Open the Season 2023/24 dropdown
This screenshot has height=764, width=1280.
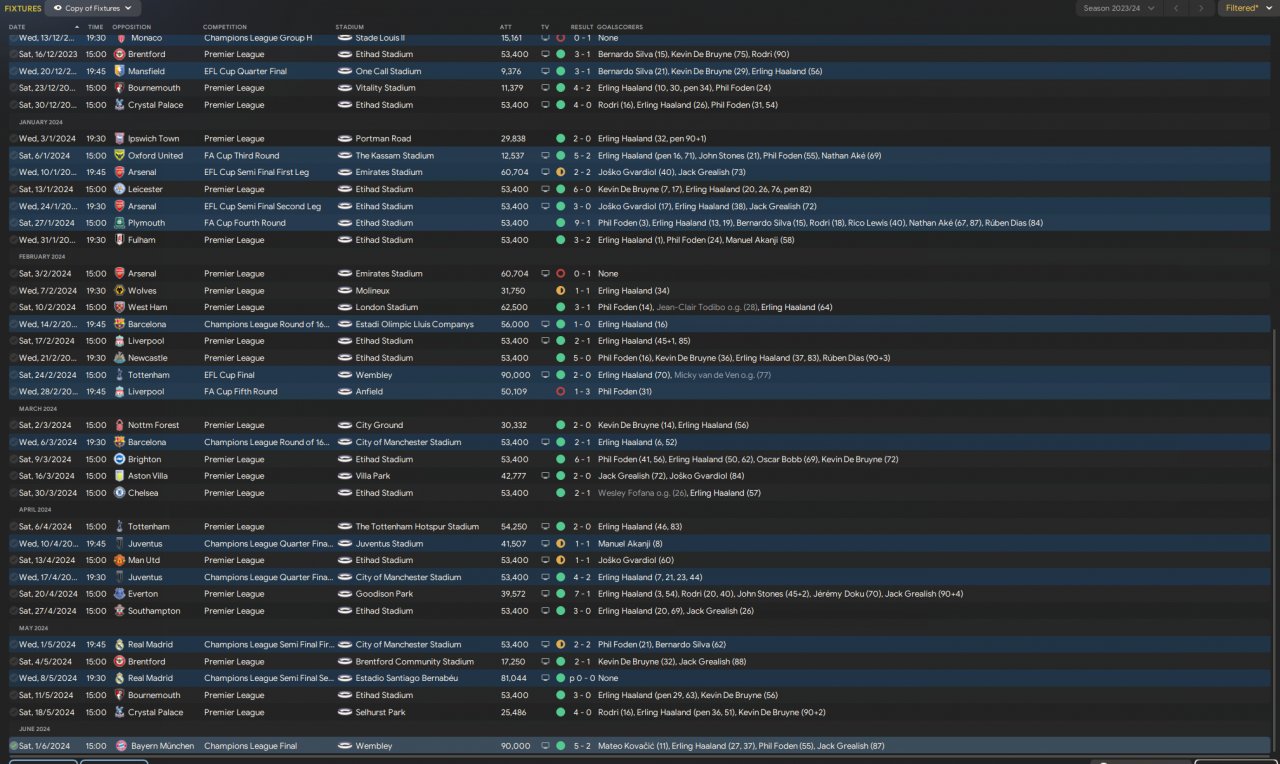pos(1119,8)
